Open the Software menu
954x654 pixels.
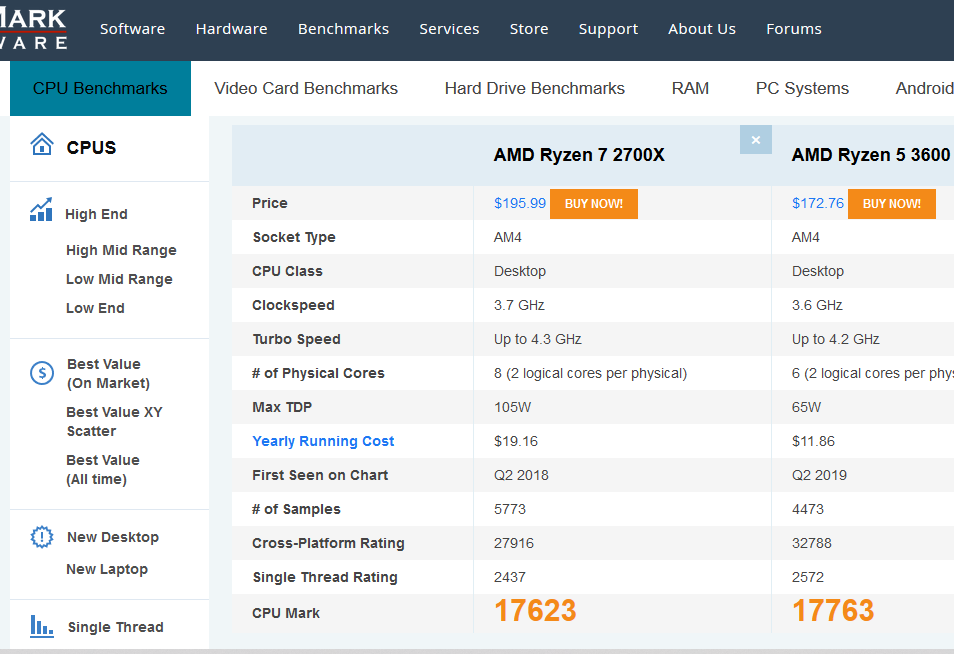click(132, 29)
